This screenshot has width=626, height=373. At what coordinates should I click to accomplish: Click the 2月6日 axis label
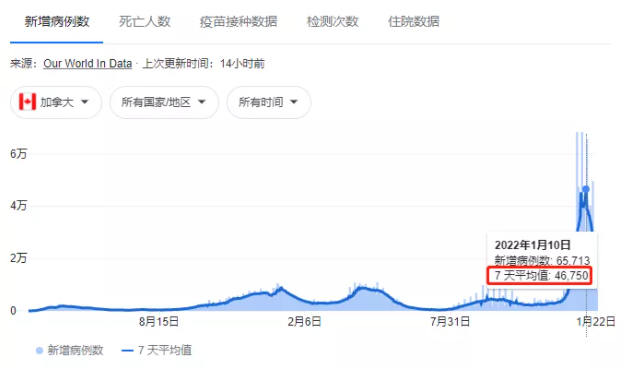coord(304,321)
